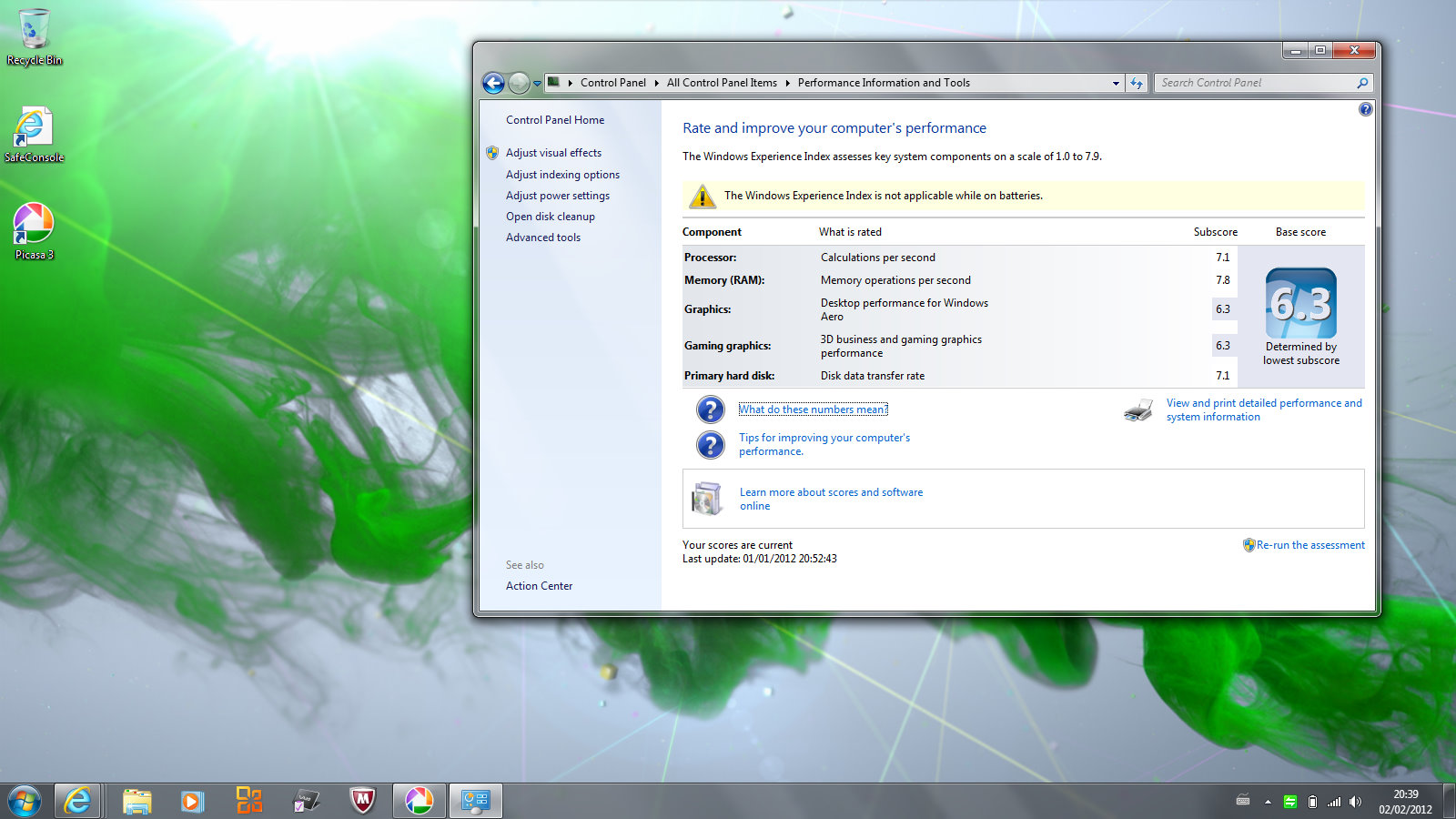
Task: Click printer icon for detailed performance info
Action: point(1138,410)
